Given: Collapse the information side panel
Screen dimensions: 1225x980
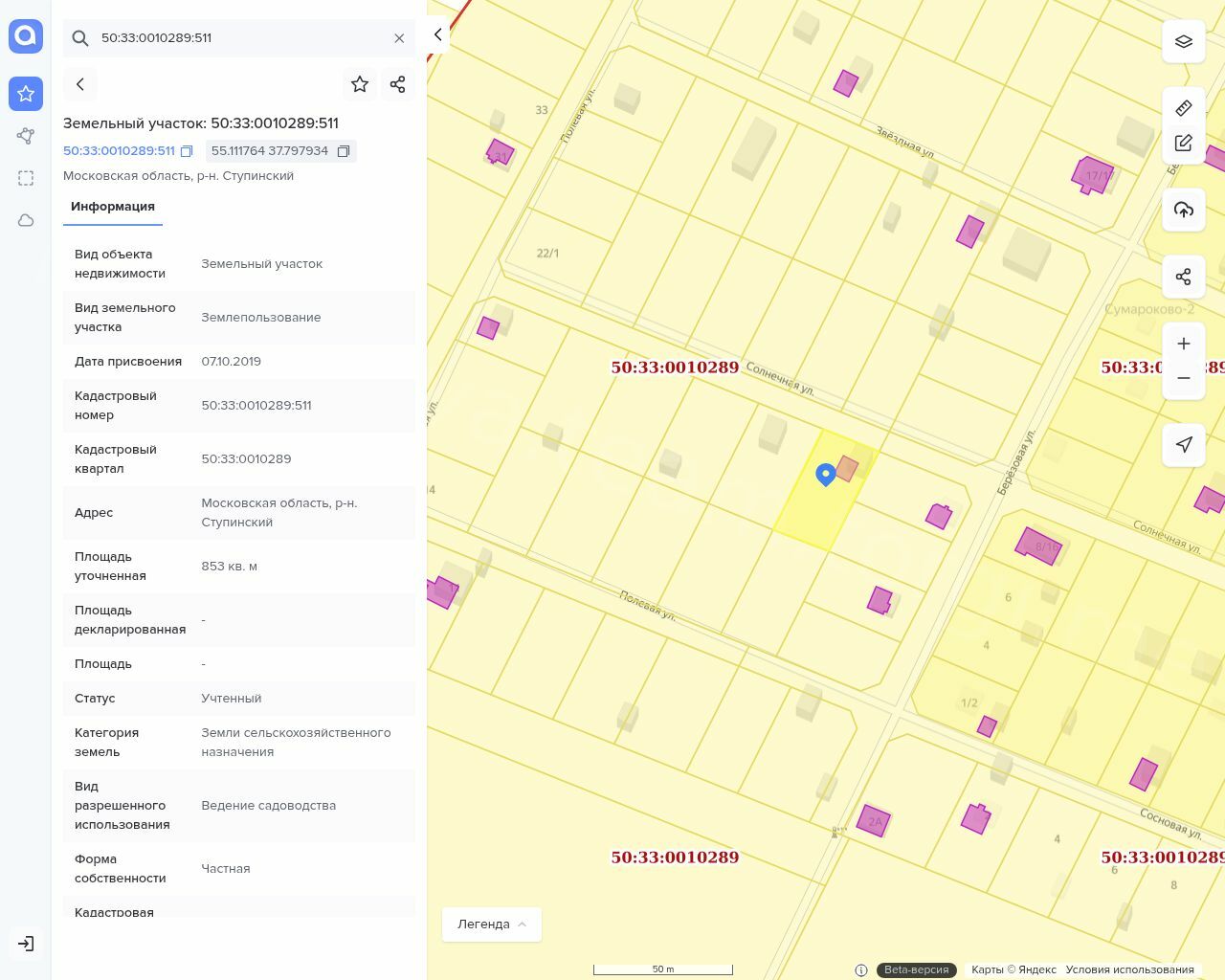Looking at the screenshot, I should [x=438, y=35].
